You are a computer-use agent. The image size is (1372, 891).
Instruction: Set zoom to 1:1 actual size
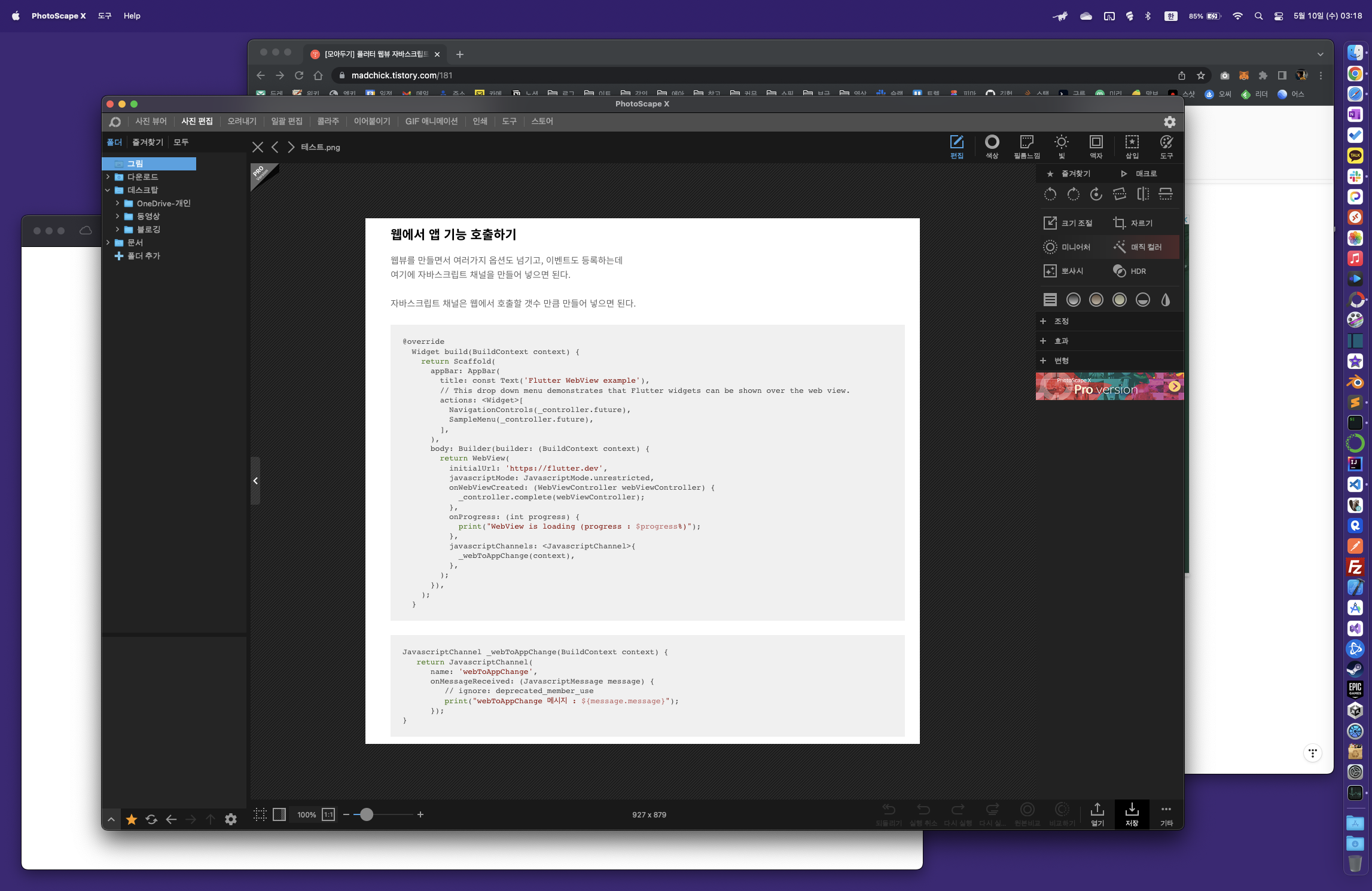coord(328,814)
